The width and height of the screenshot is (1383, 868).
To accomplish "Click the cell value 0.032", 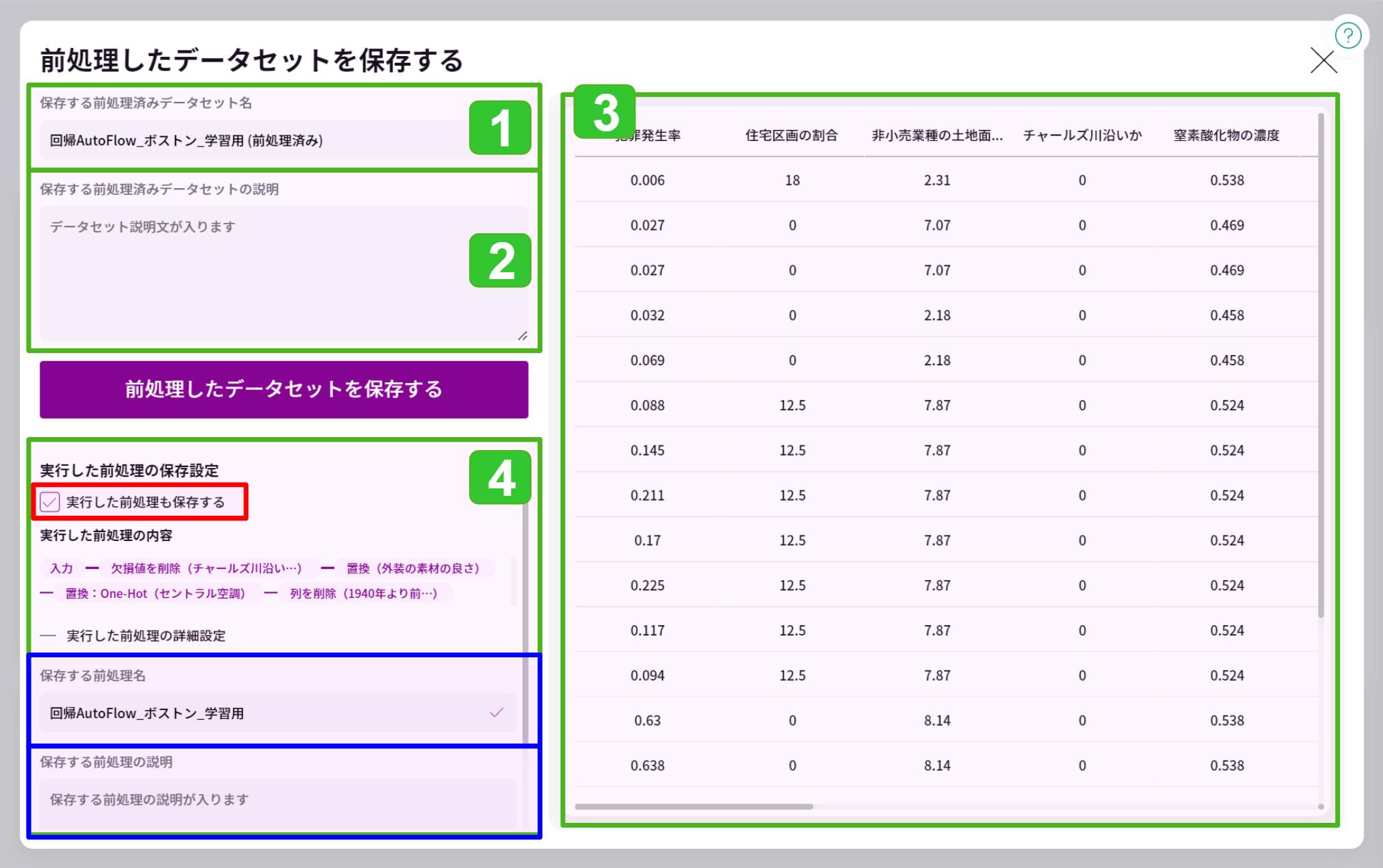I will 647,315.
